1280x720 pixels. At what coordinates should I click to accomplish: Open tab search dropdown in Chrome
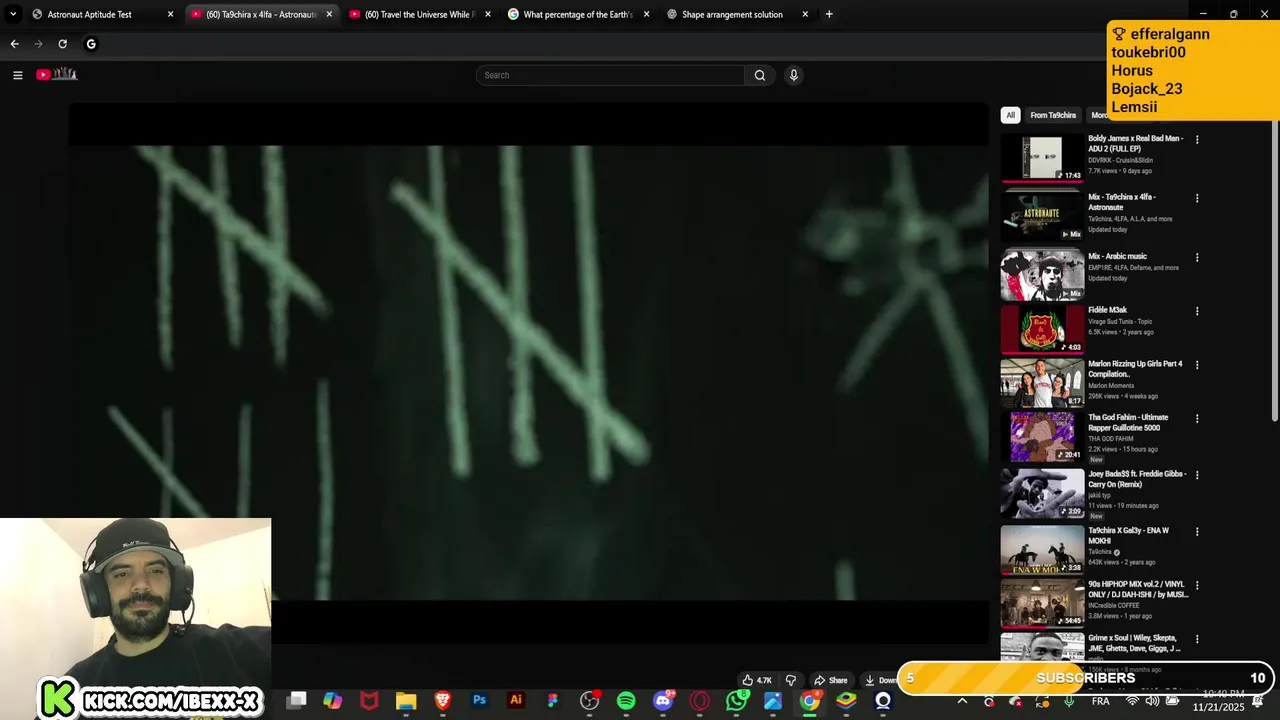(13, 14)
